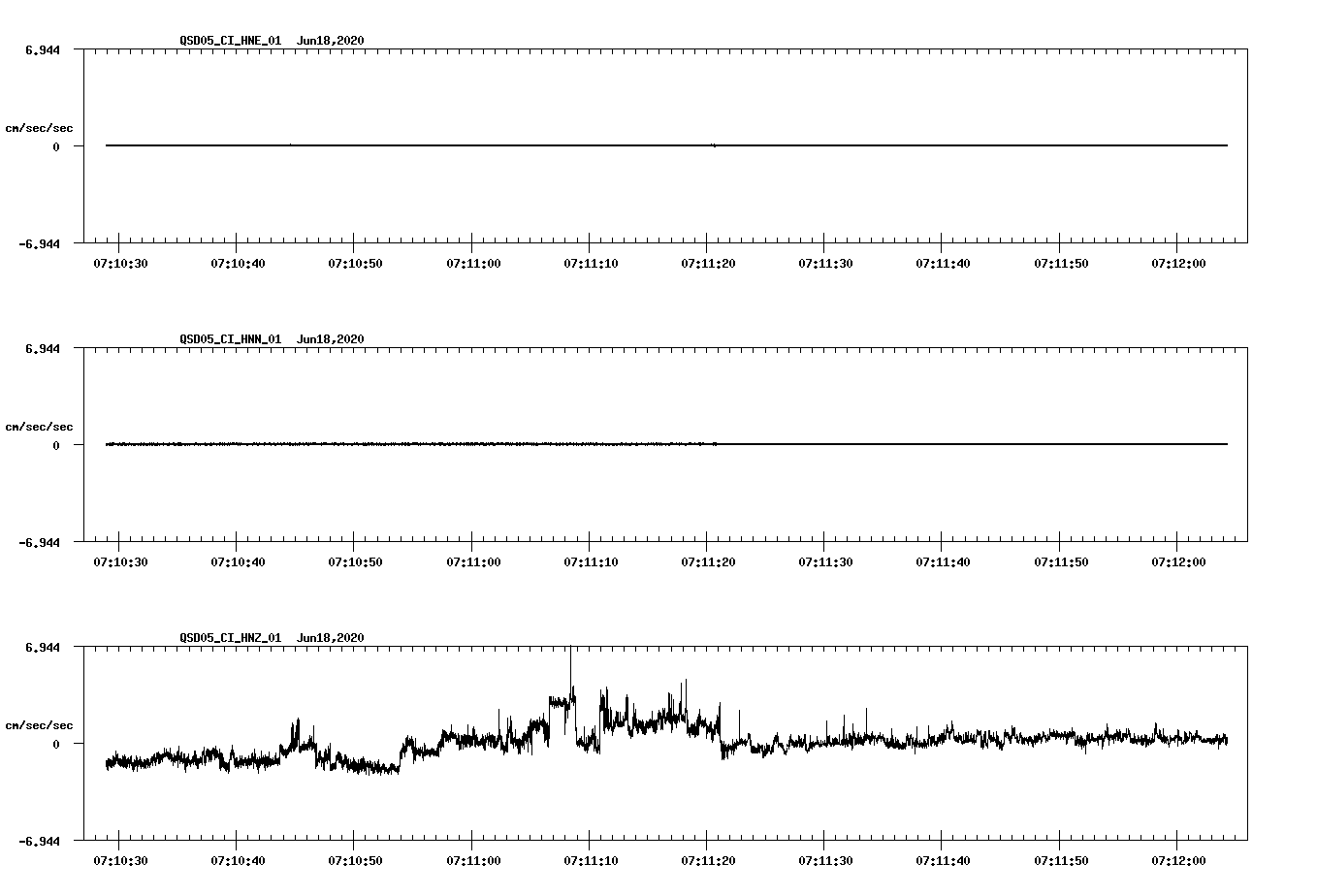Click 07:10:30 time label under HNZ plot

pos(119,861)
